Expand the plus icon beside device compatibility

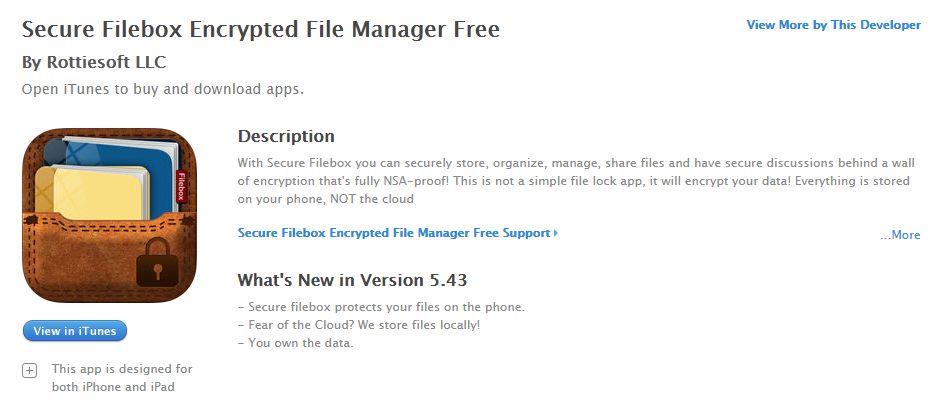click(x=29, y=371)
